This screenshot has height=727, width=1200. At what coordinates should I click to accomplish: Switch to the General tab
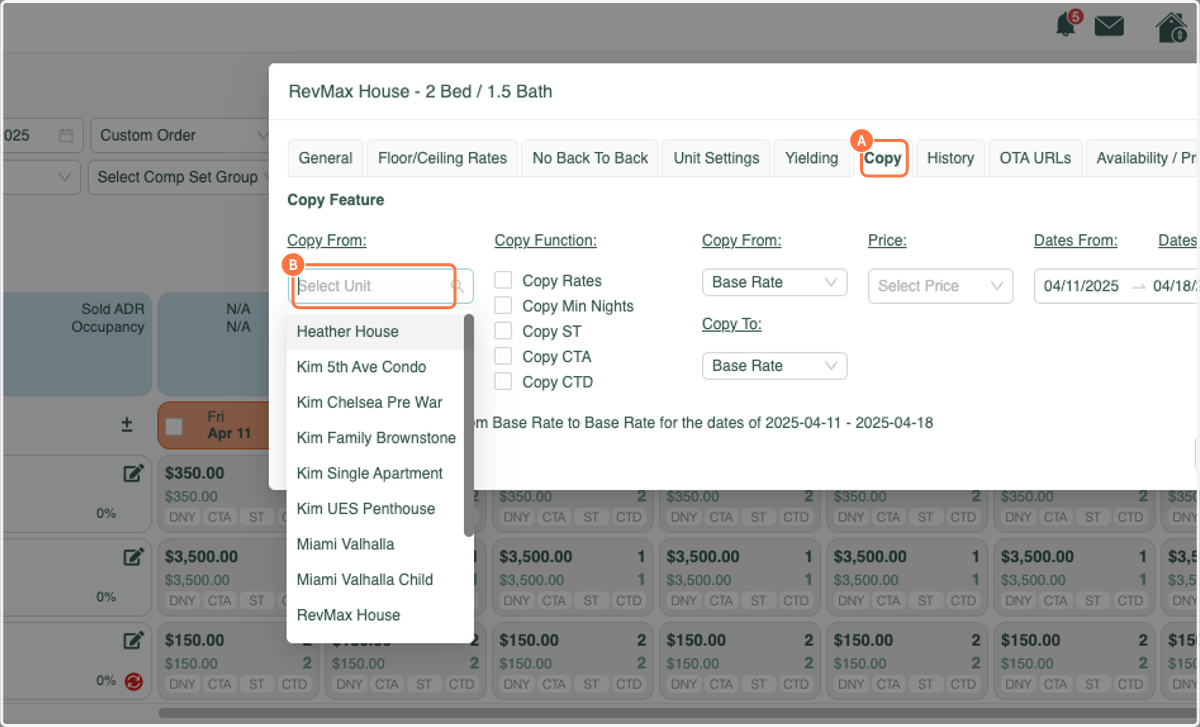coord(325,158)
